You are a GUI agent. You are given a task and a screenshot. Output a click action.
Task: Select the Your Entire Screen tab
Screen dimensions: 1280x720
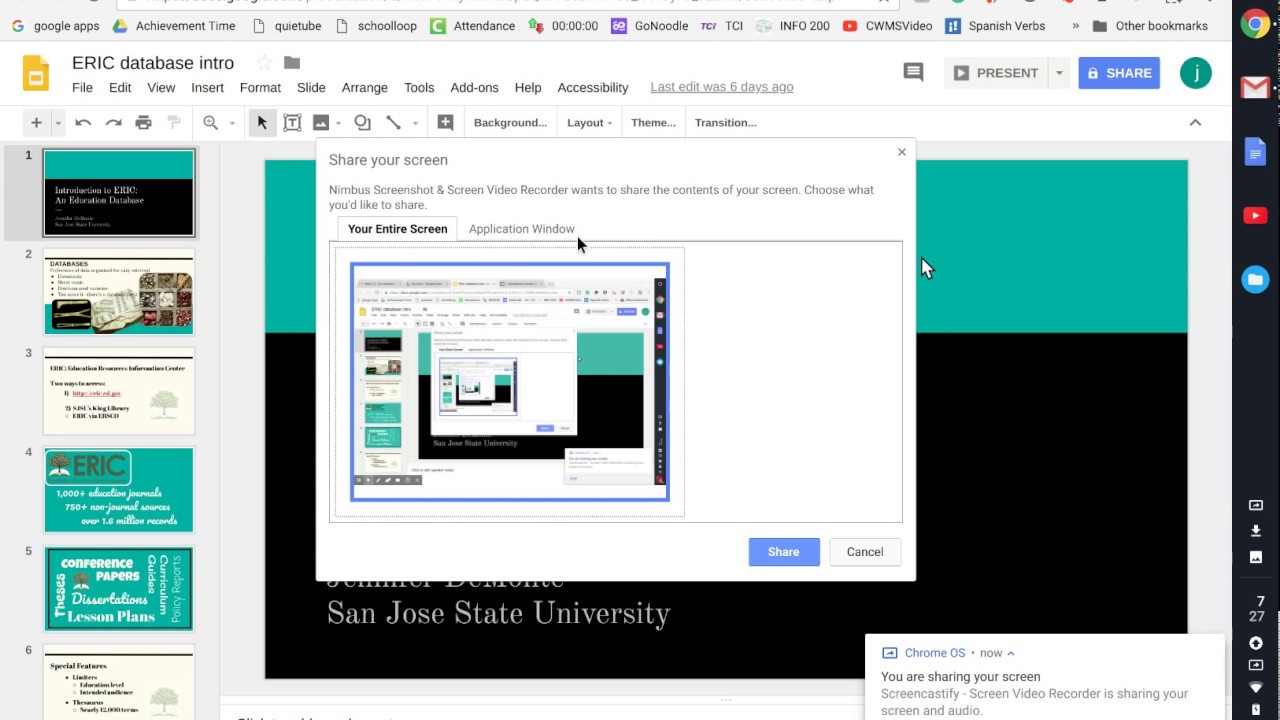[398, 229]
